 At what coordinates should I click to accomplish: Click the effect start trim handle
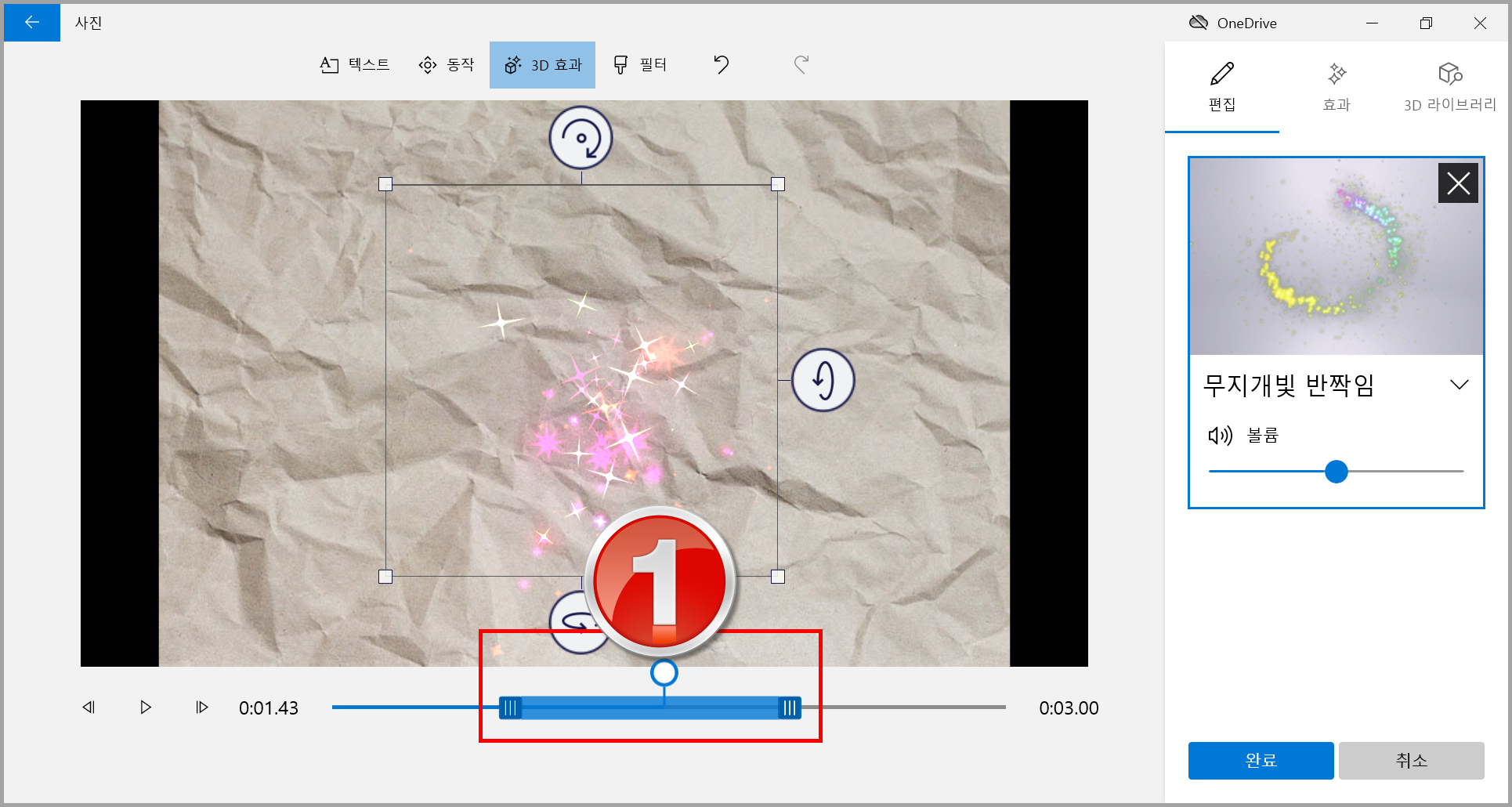pos(510,707)
